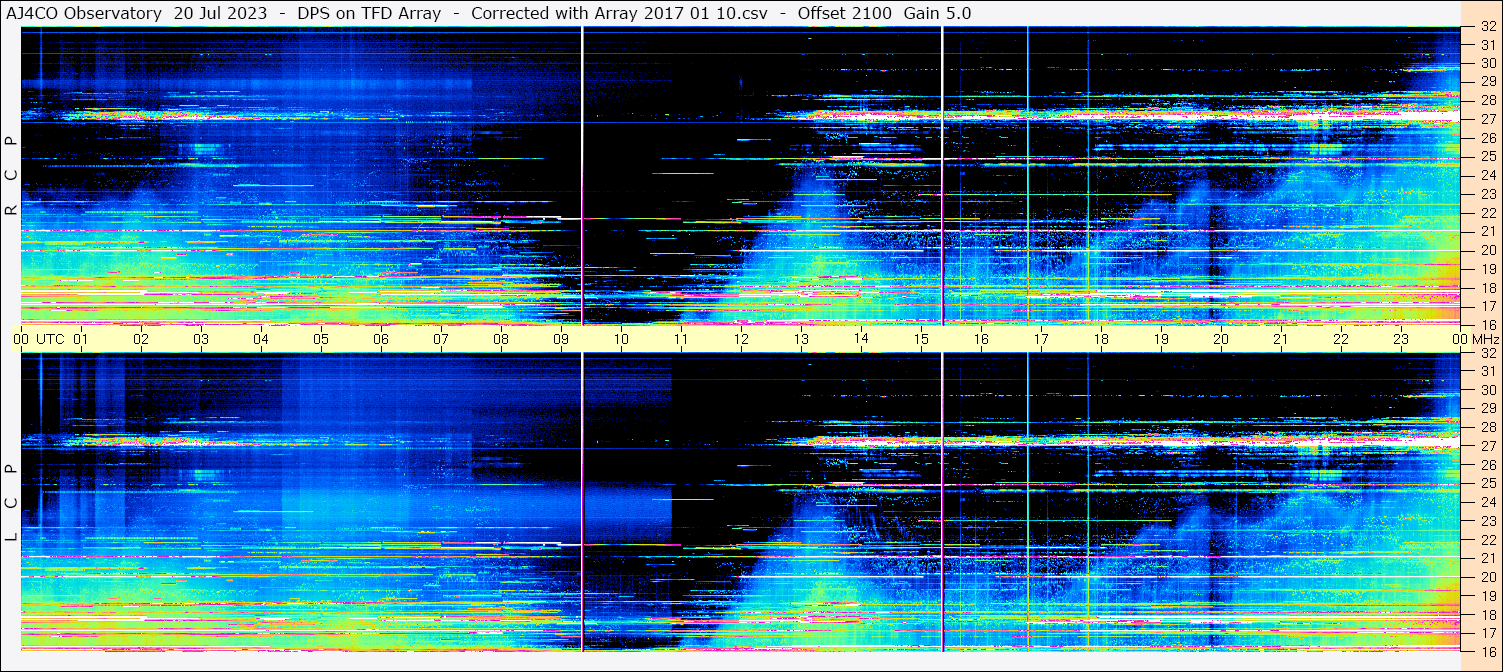Click the 19 MHz label of the LCP panel

tap(1487, 596)
